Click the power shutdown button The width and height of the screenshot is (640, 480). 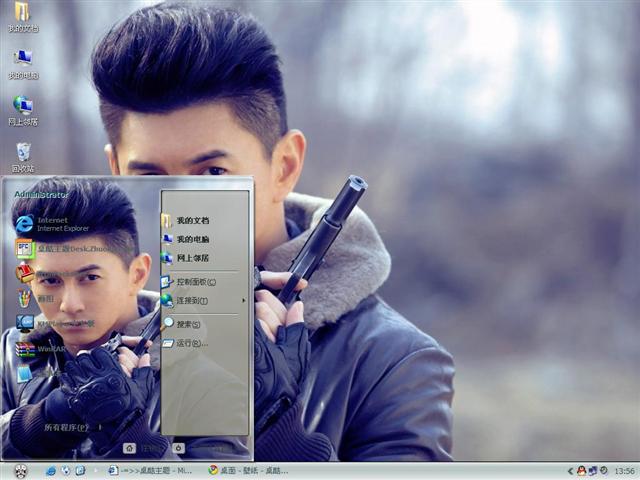[x=178, y=449]
